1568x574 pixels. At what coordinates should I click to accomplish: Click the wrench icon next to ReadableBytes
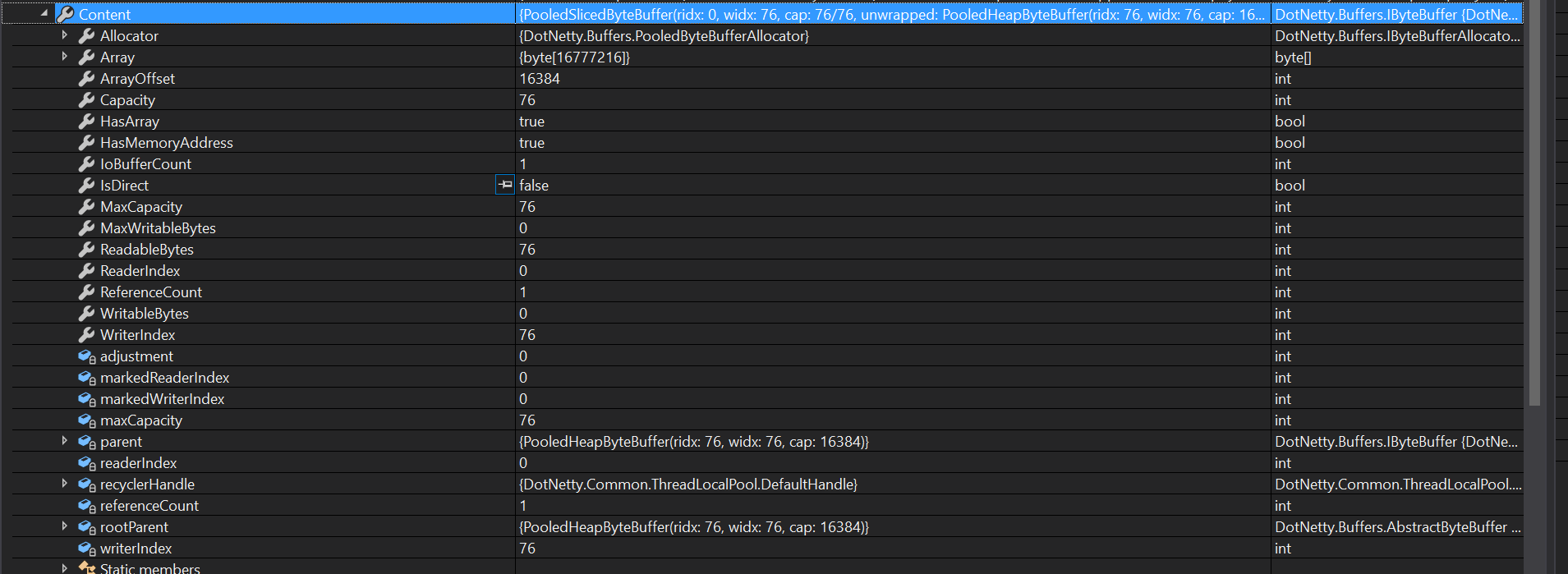point(87,249)
